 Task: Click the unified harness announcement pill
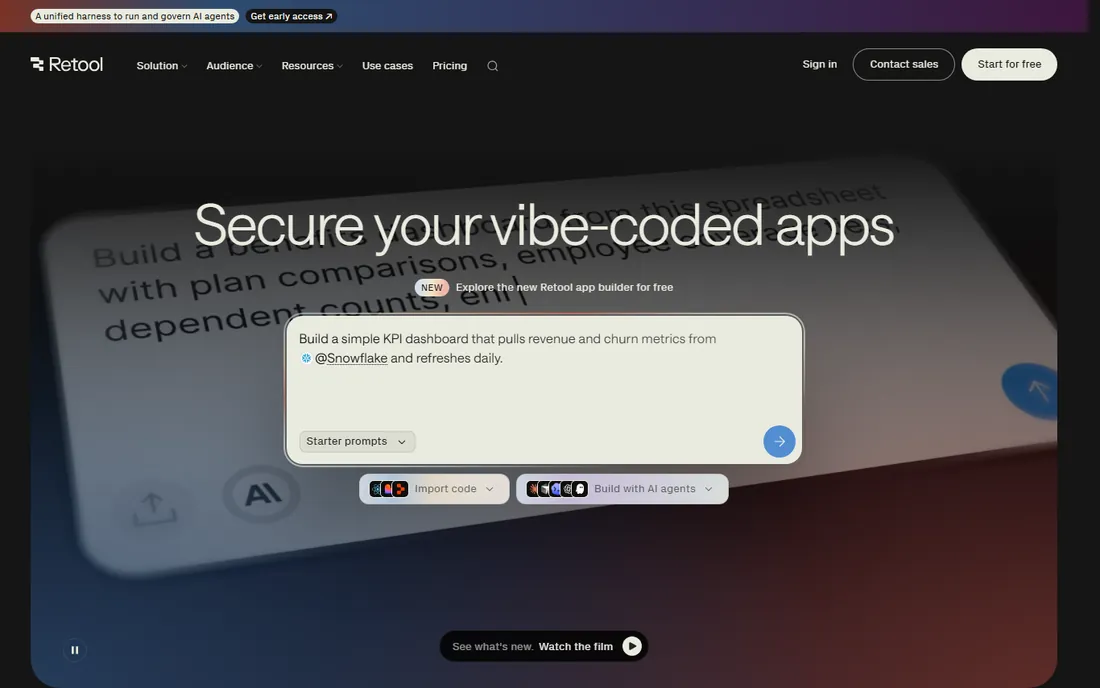click(x=135, y=16)
